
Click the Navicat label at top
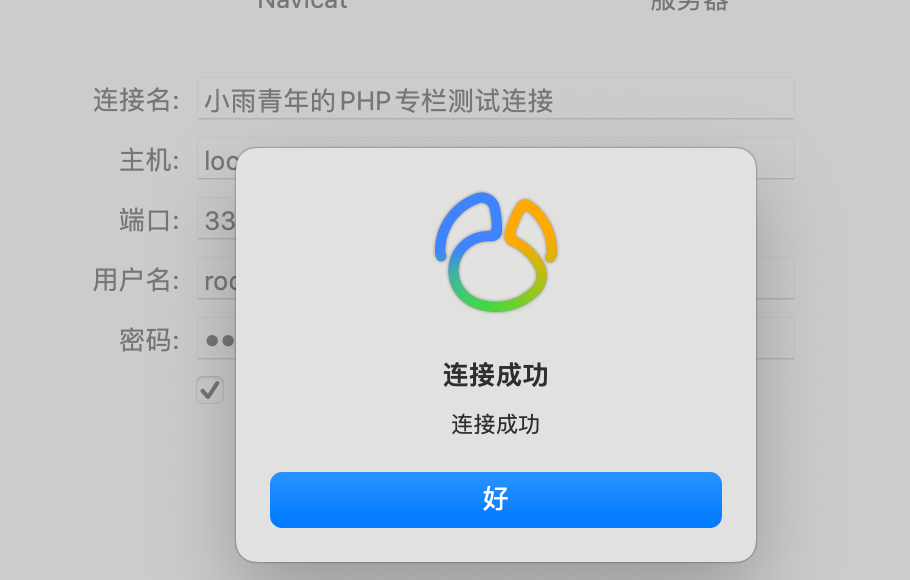[302, 5]
